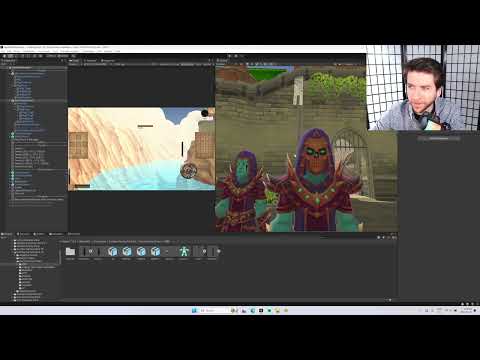Click the black circle in Game view corner
This screenshot has height=360, width=480.
pyautogui.click(x=204, y=113)
